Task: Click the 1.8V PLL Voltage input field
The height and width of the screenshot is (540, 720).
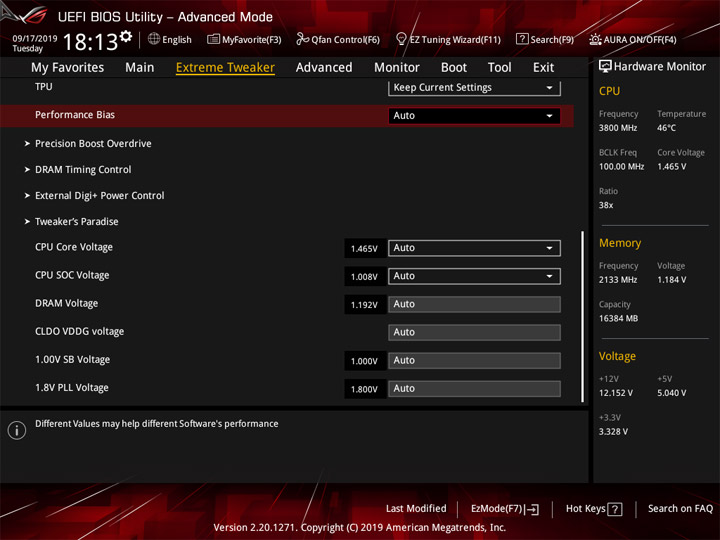Action: (x=474, y=388)
